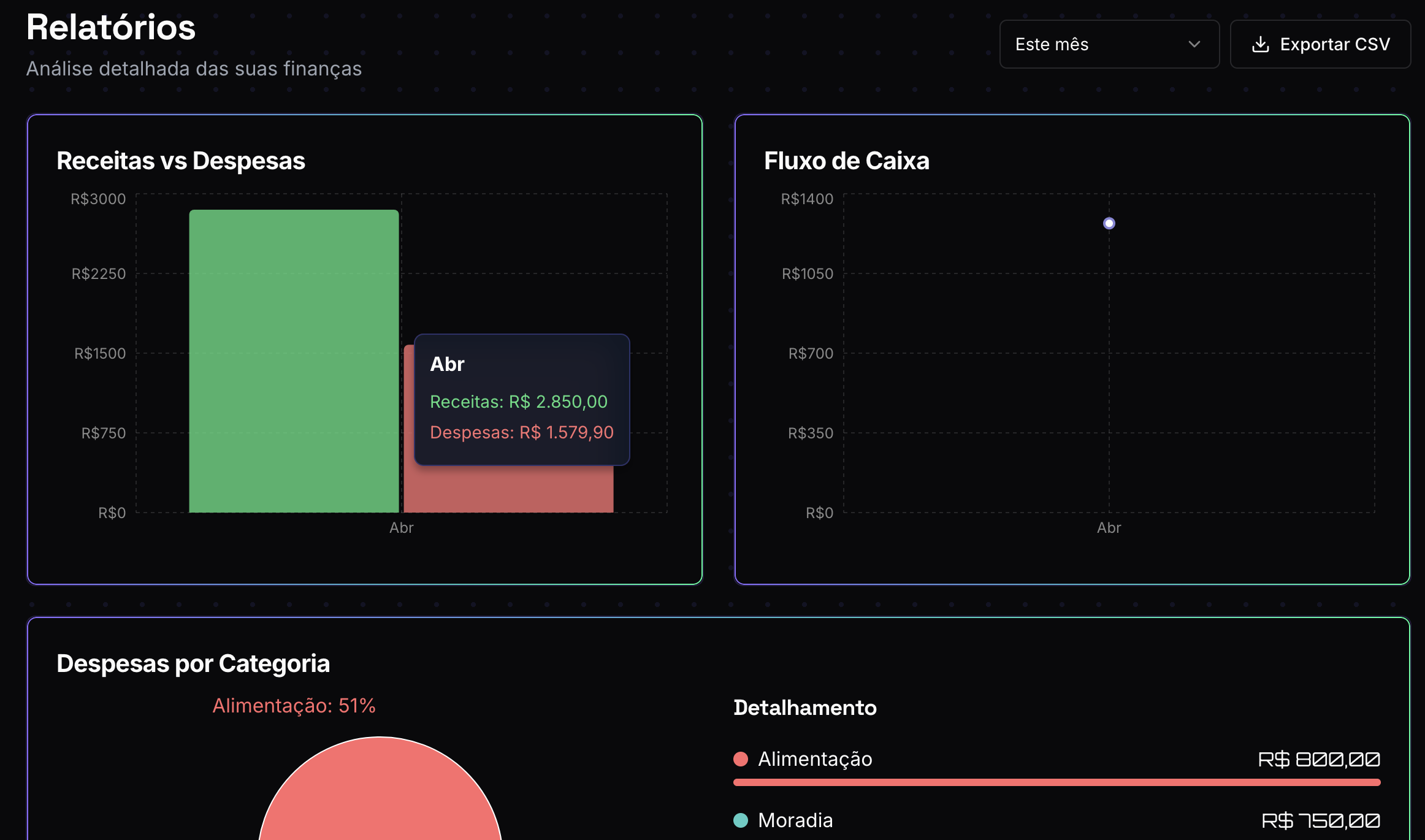The image size is (1425, 840).
Task: Click the download icon in Exportar CSV
Action: tap(1260, 44)
